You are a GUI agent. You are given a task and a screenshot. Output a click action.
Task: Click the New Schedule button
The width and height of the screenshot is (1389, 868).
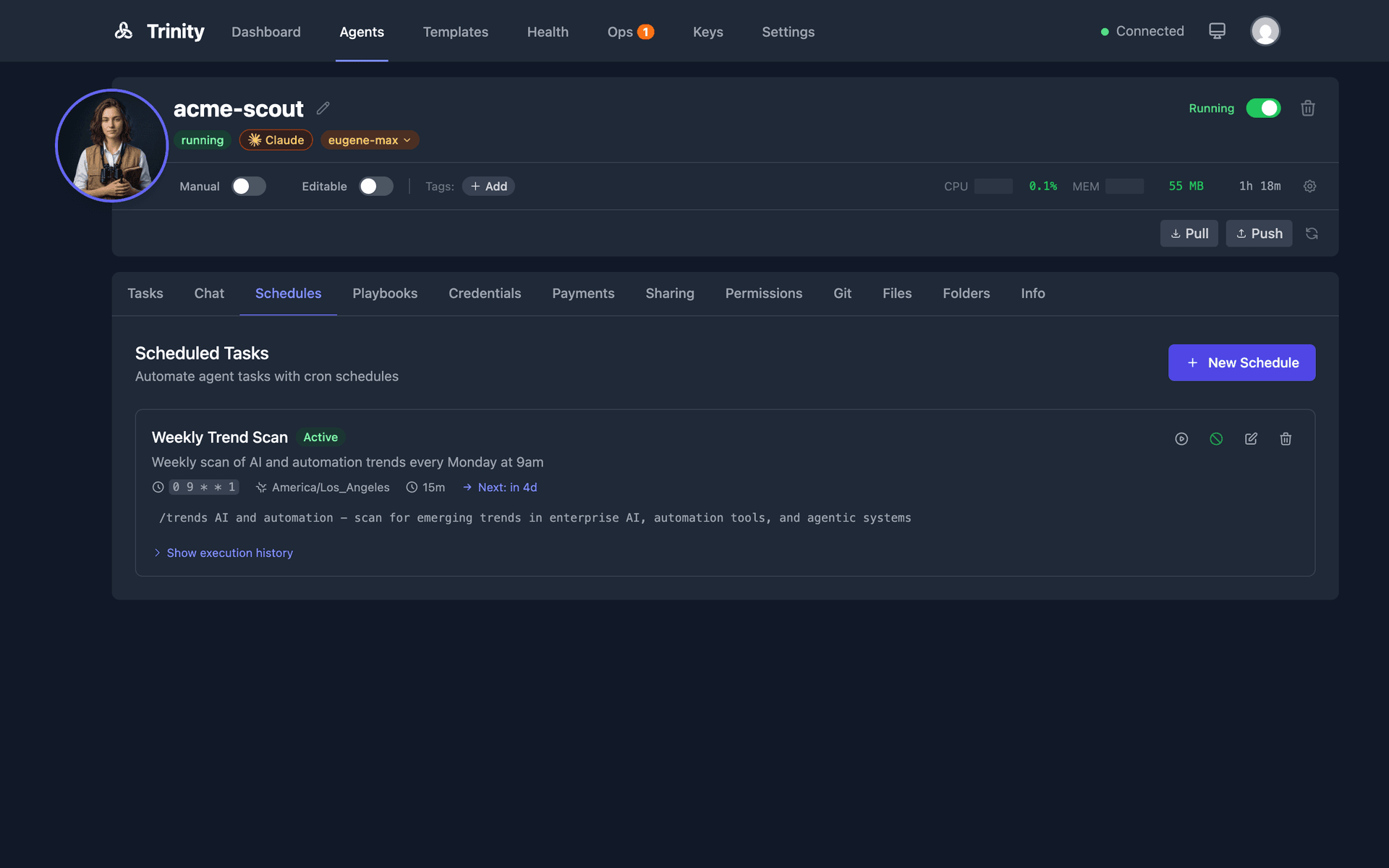(1241, 363)
